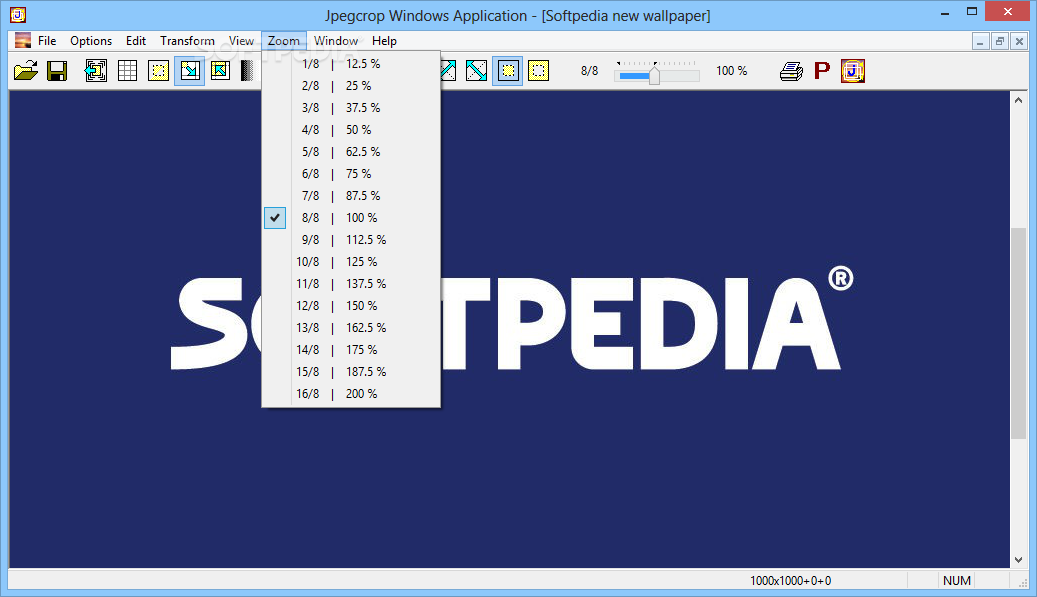Click the red P icon

coord(821,71)
